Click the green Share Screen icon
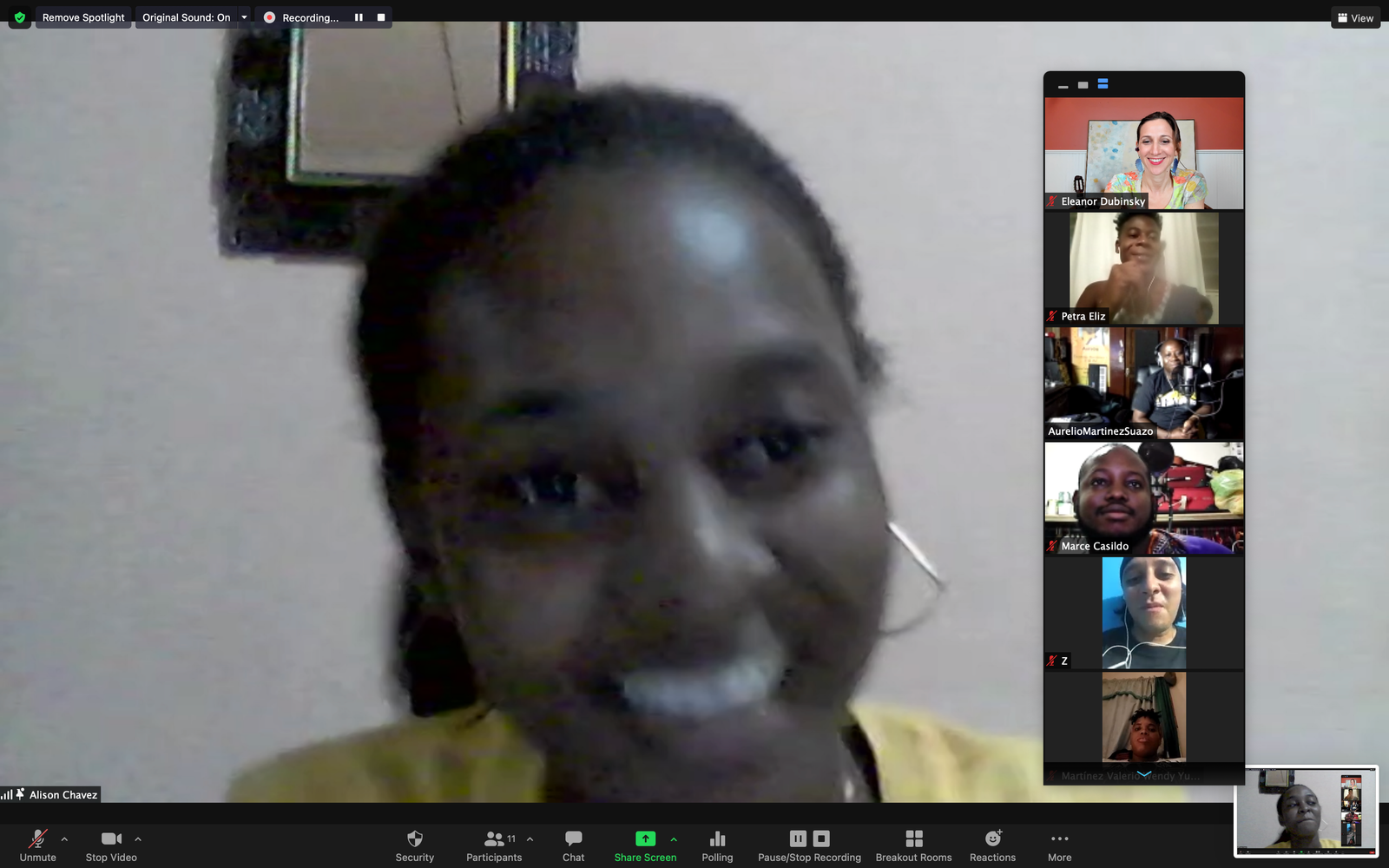 point(645,838)
